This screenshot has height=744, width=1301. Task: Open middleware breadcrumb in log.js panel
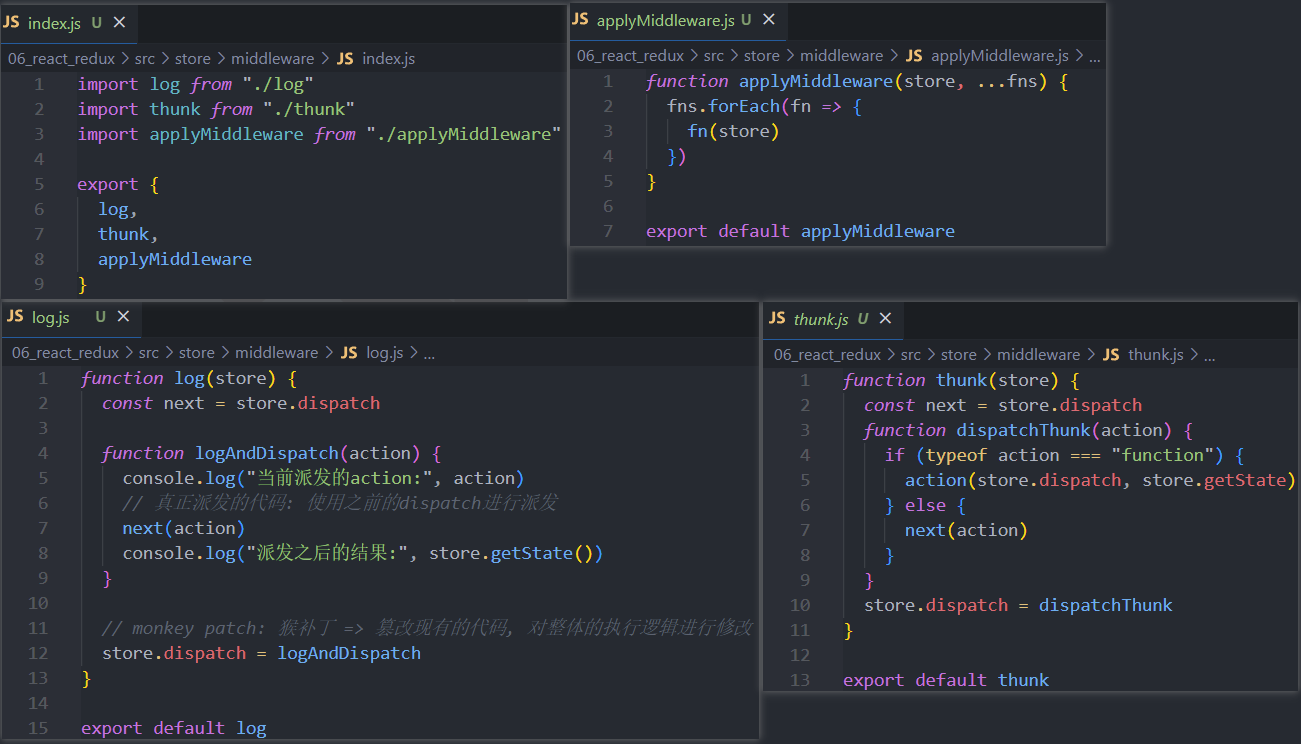click(276, 353)
